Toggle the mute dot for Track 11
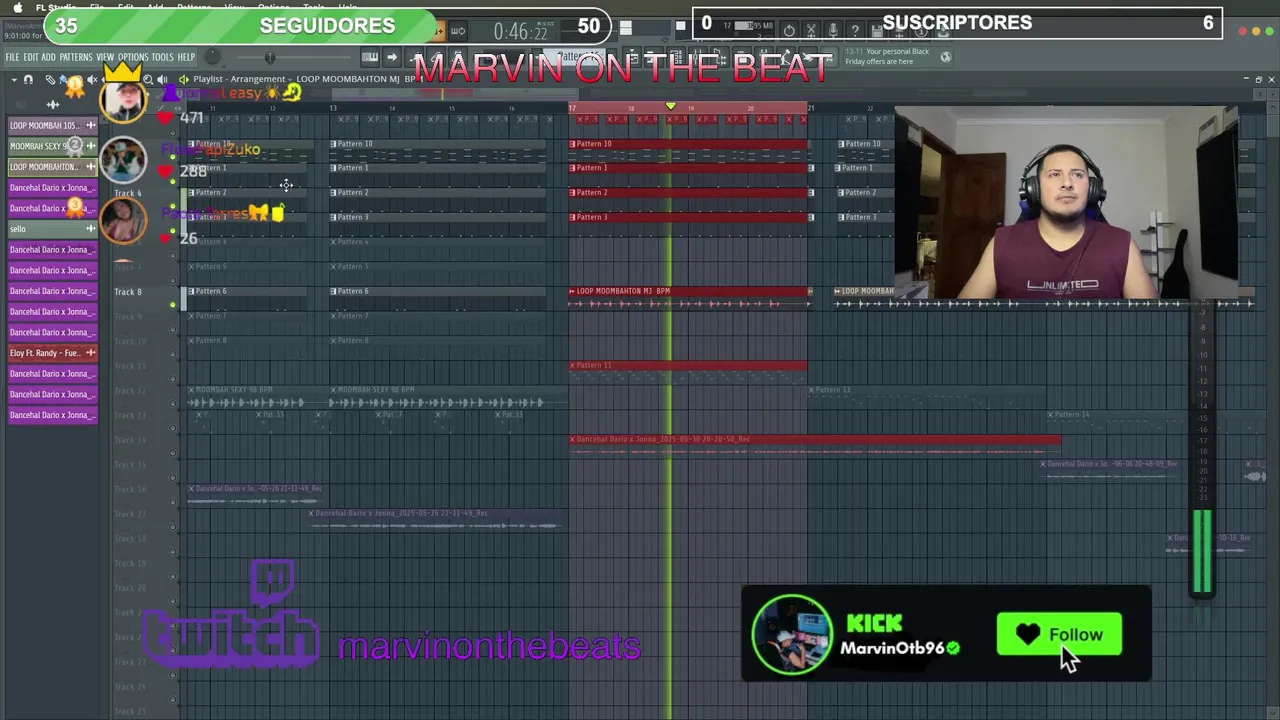Screen dimensions: 1280x720 tap(173, 378)
